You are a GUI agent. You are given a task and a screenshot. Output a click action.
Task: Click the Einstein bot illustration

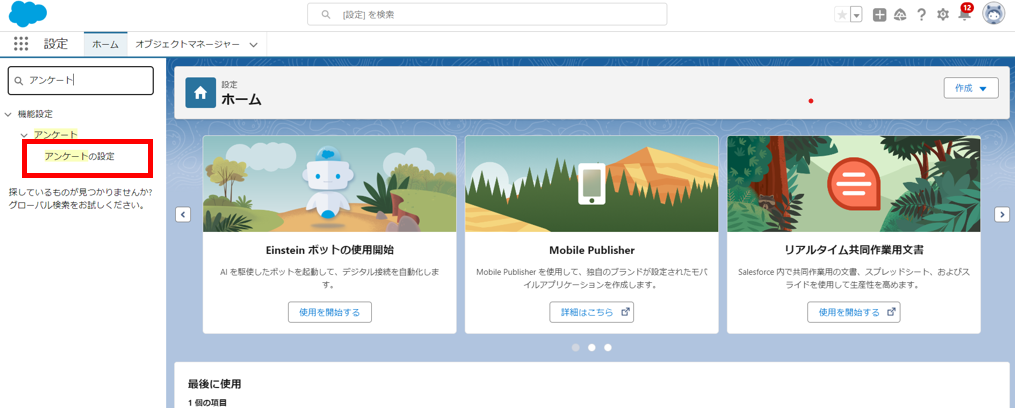coord(329,184)
